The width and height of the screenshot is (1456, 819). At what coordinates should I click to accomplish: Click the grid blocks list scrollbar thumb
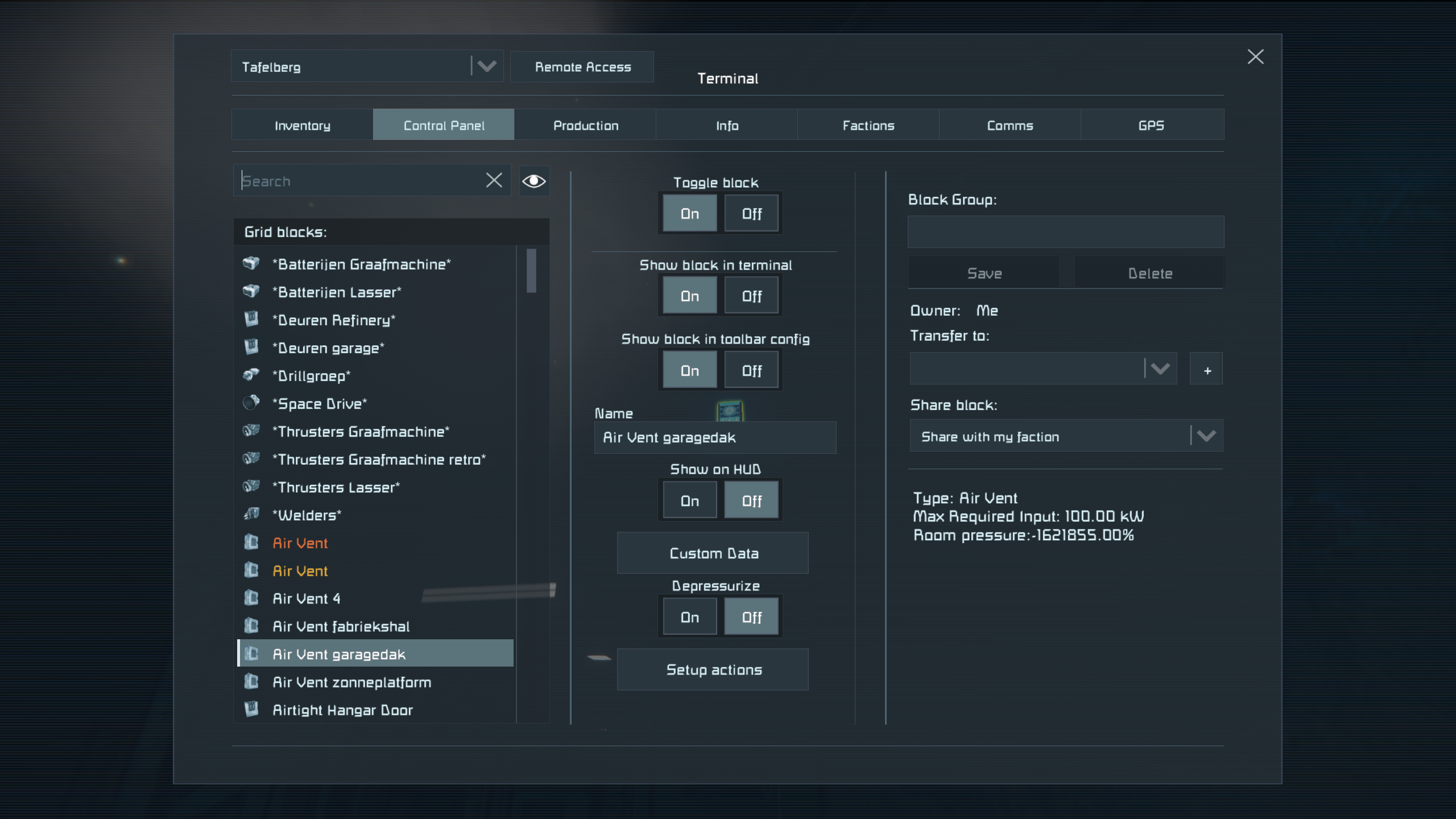(x=531, y=271)
